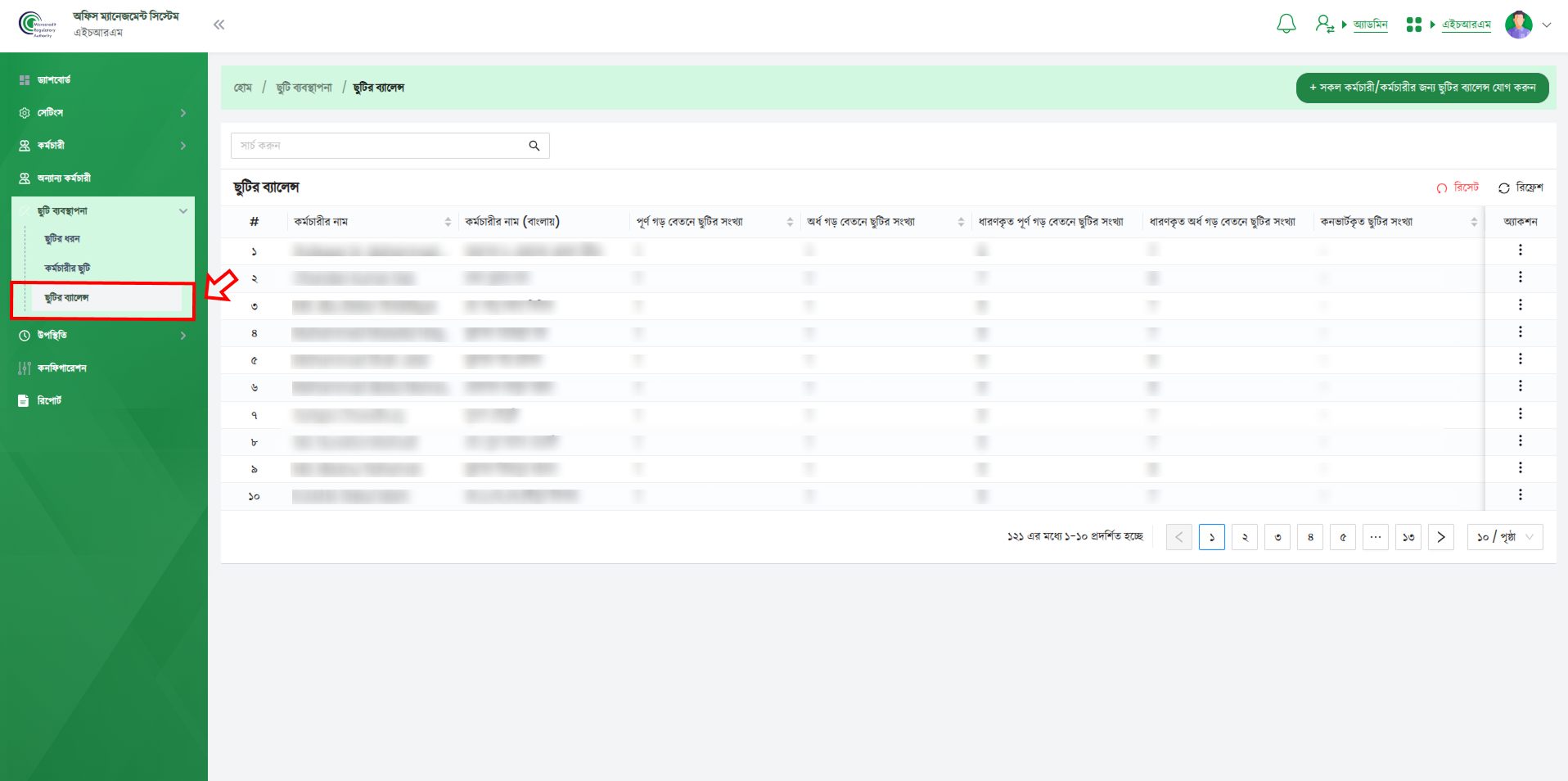
Task: Click the রিফ্রেশ refresh icon
Action: (x=1504, y=188)
